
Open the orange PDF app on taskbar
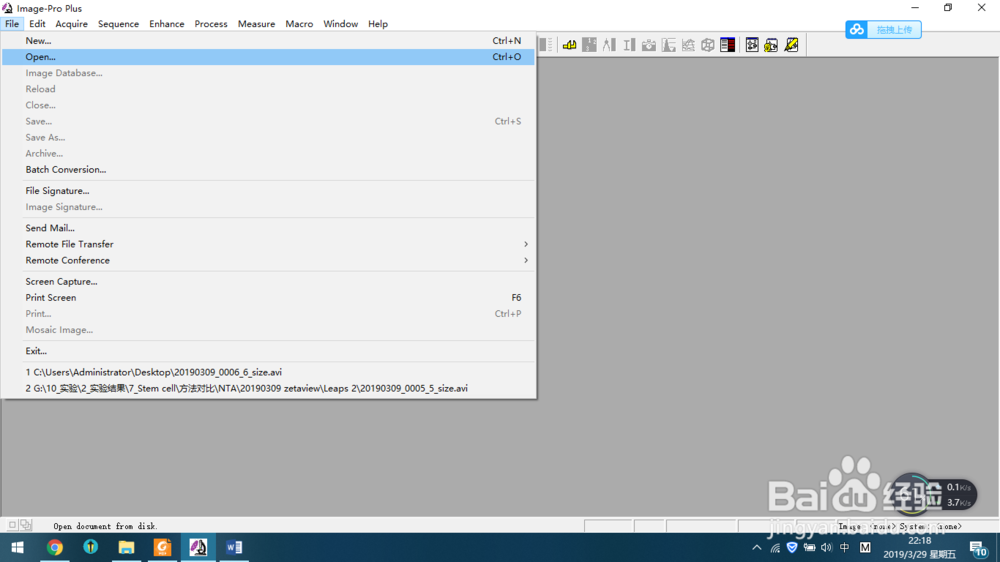tap(162, 547)
